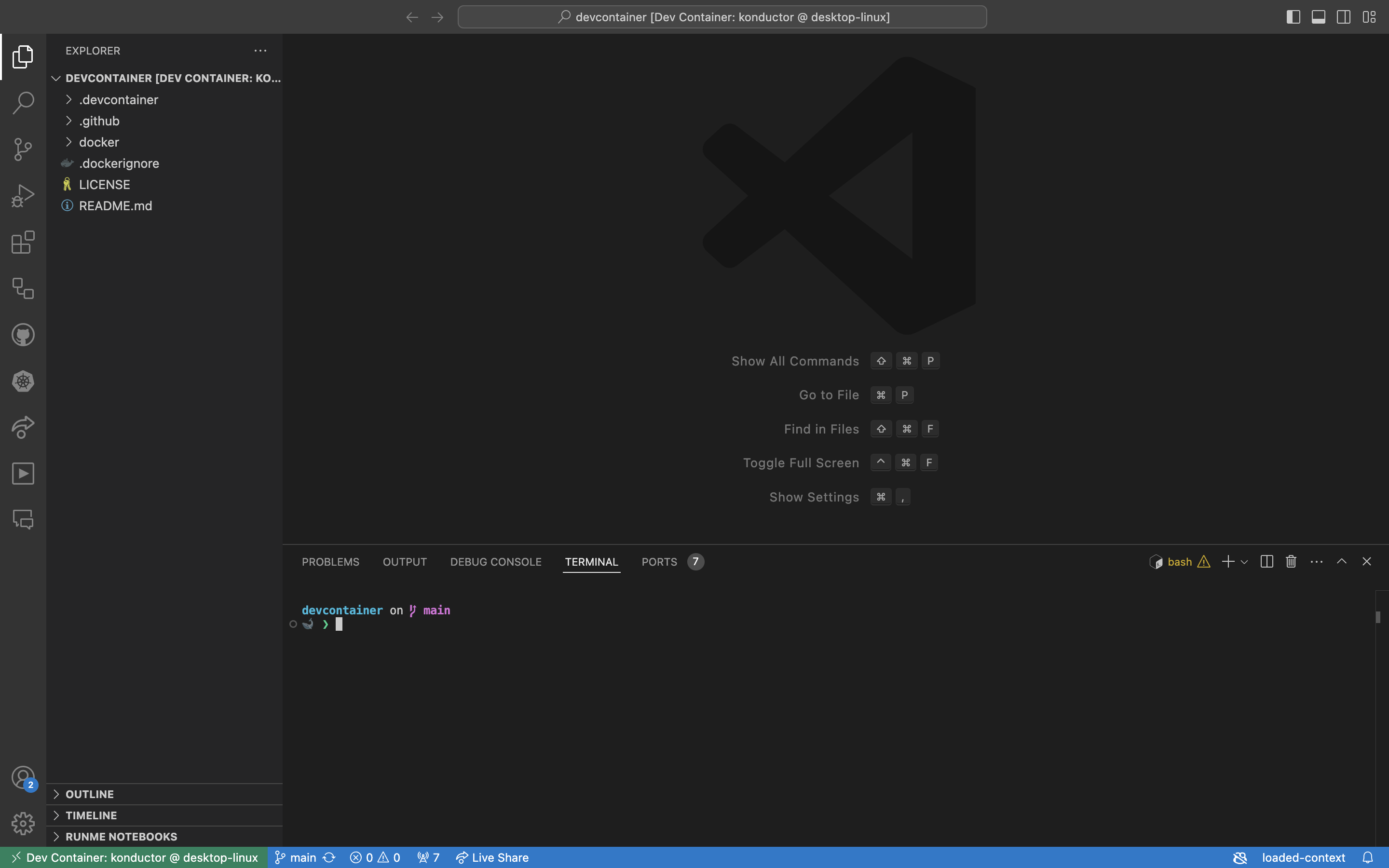Expand the .devcontainer folder

click(164, 100)
